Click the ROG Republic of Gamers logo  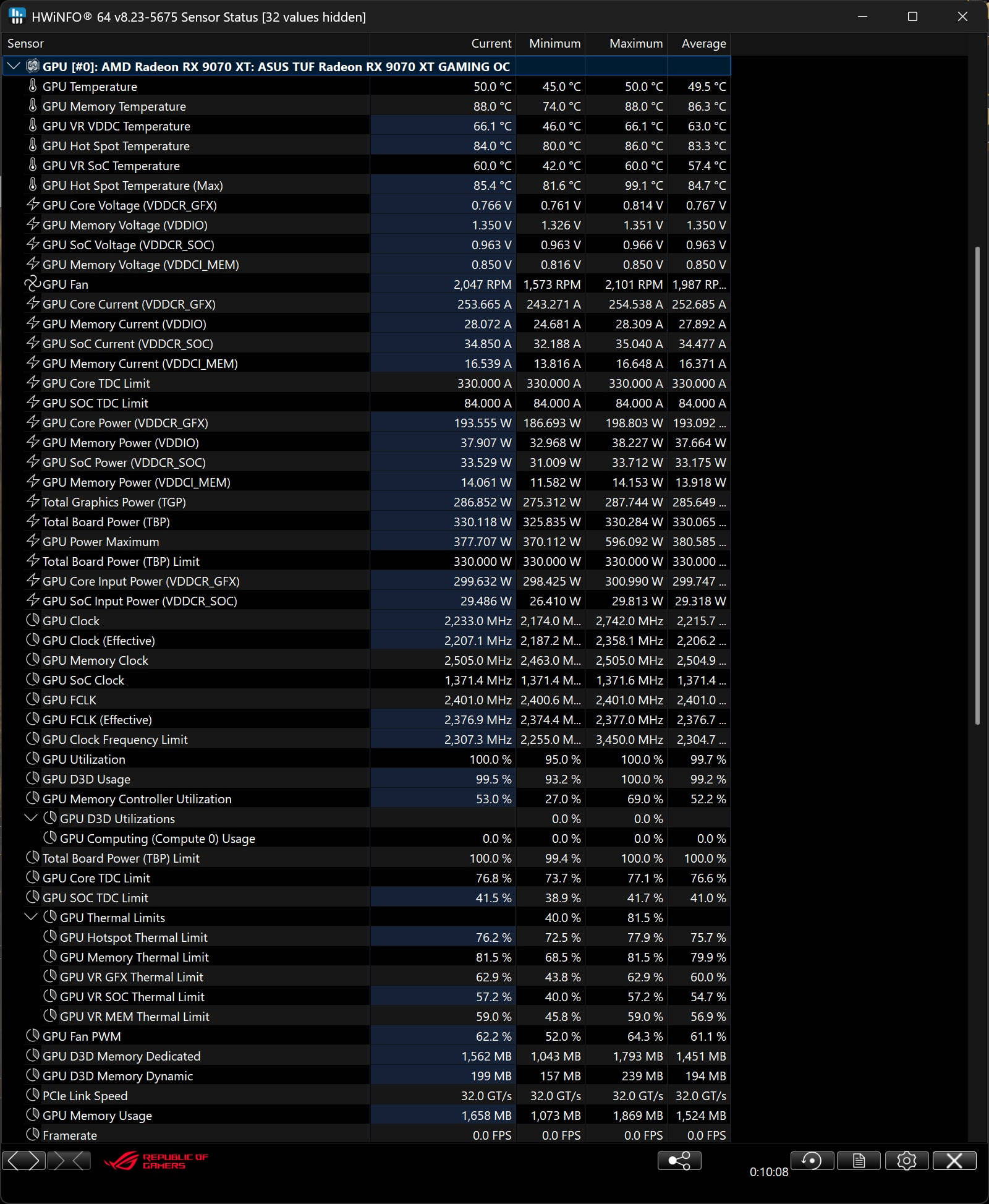pyautogui.click(x=156, y=1161)
